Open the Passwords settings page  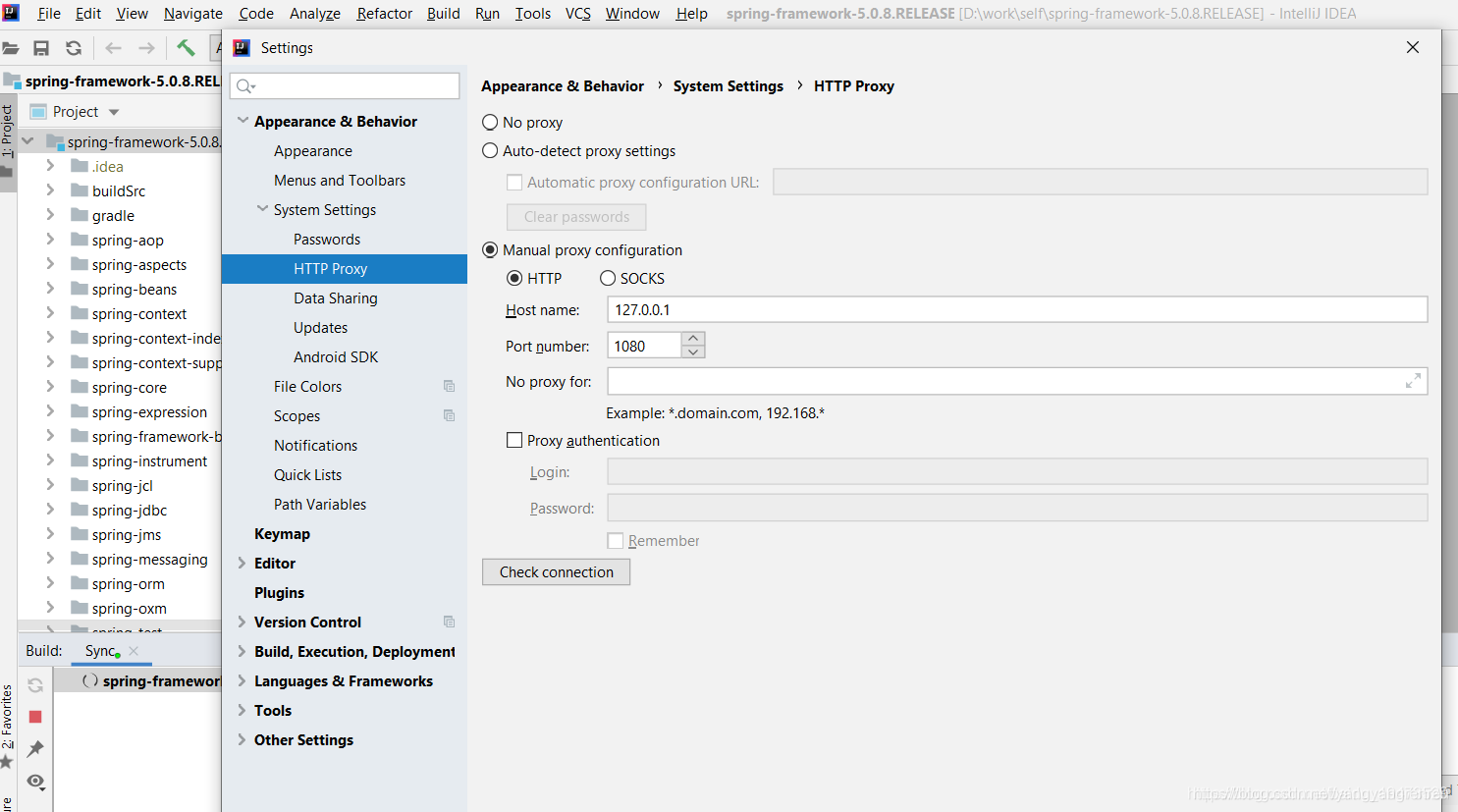pyautogui.click(x=327, y=240)
